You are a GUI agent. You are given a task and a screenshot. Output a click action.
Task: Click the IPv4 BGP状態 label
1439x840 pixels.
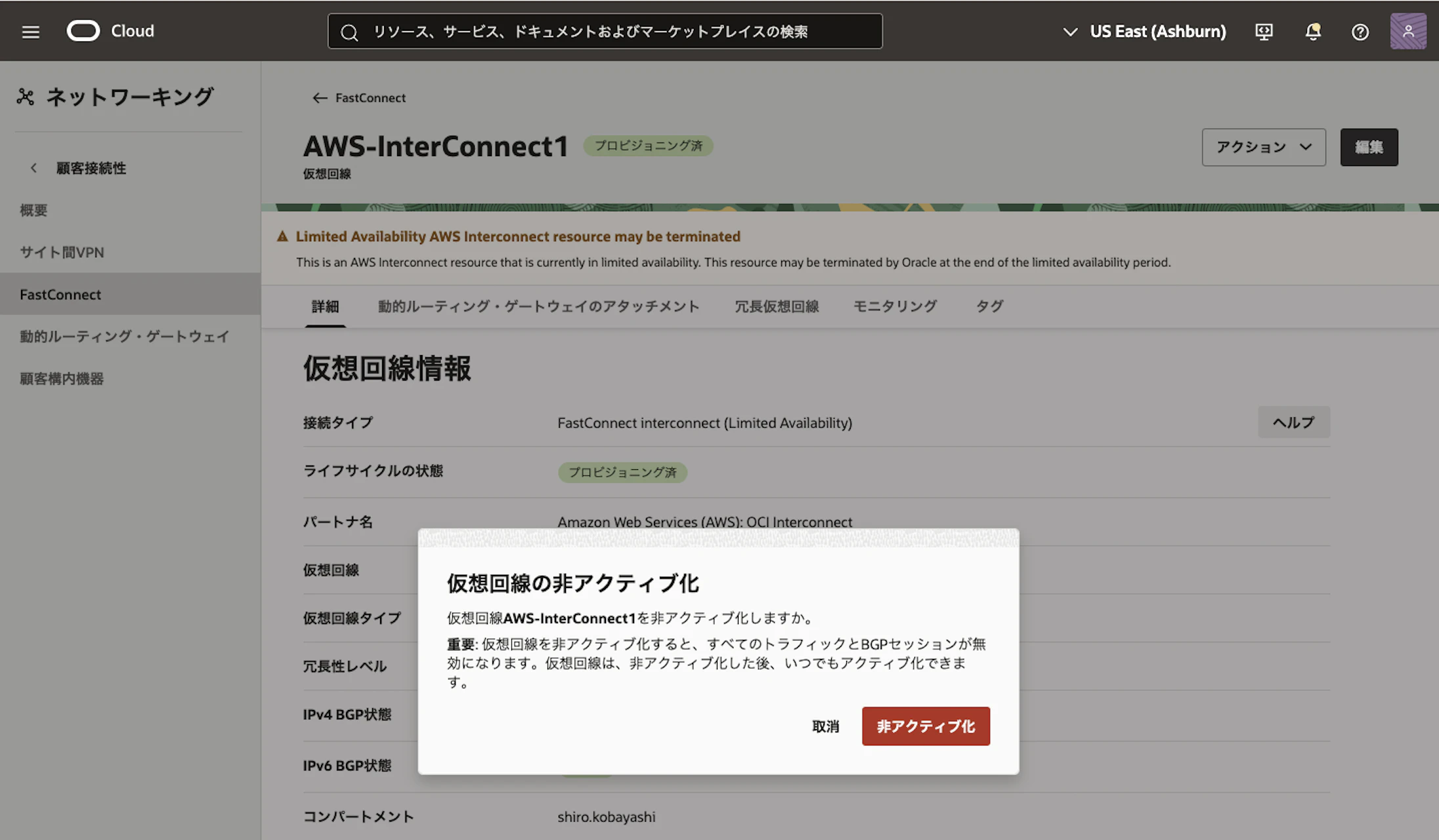(347, 715)
